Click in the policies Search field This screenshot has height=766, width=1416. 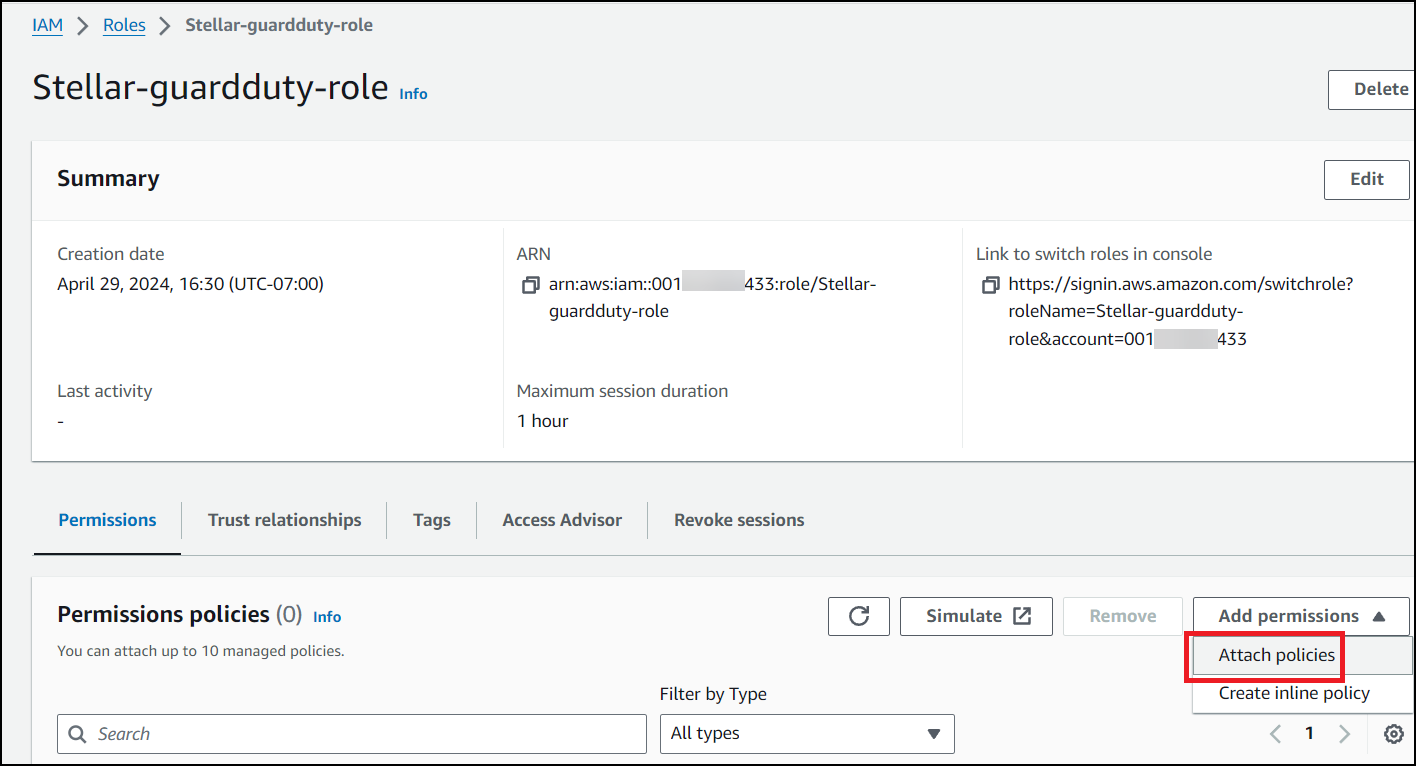click(x=352, y=734)
